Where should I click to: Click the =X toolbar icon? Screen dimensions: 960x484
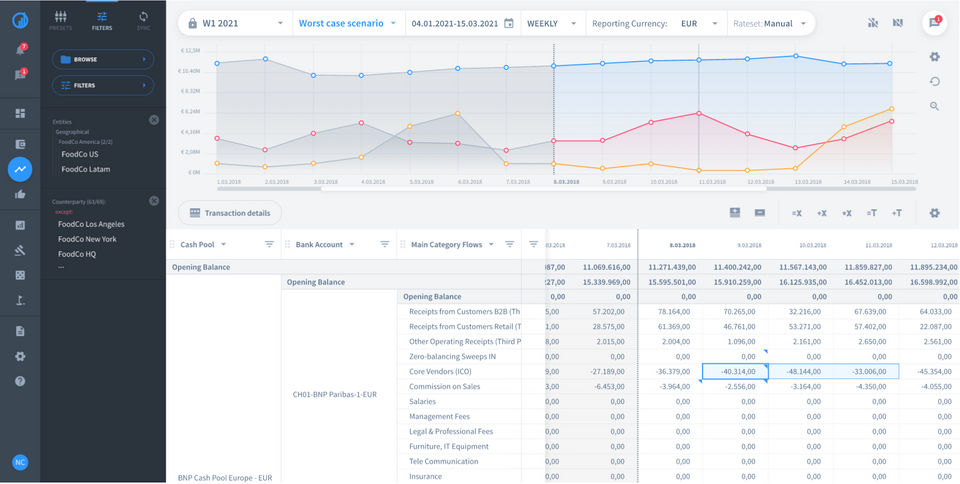point(797,213)
